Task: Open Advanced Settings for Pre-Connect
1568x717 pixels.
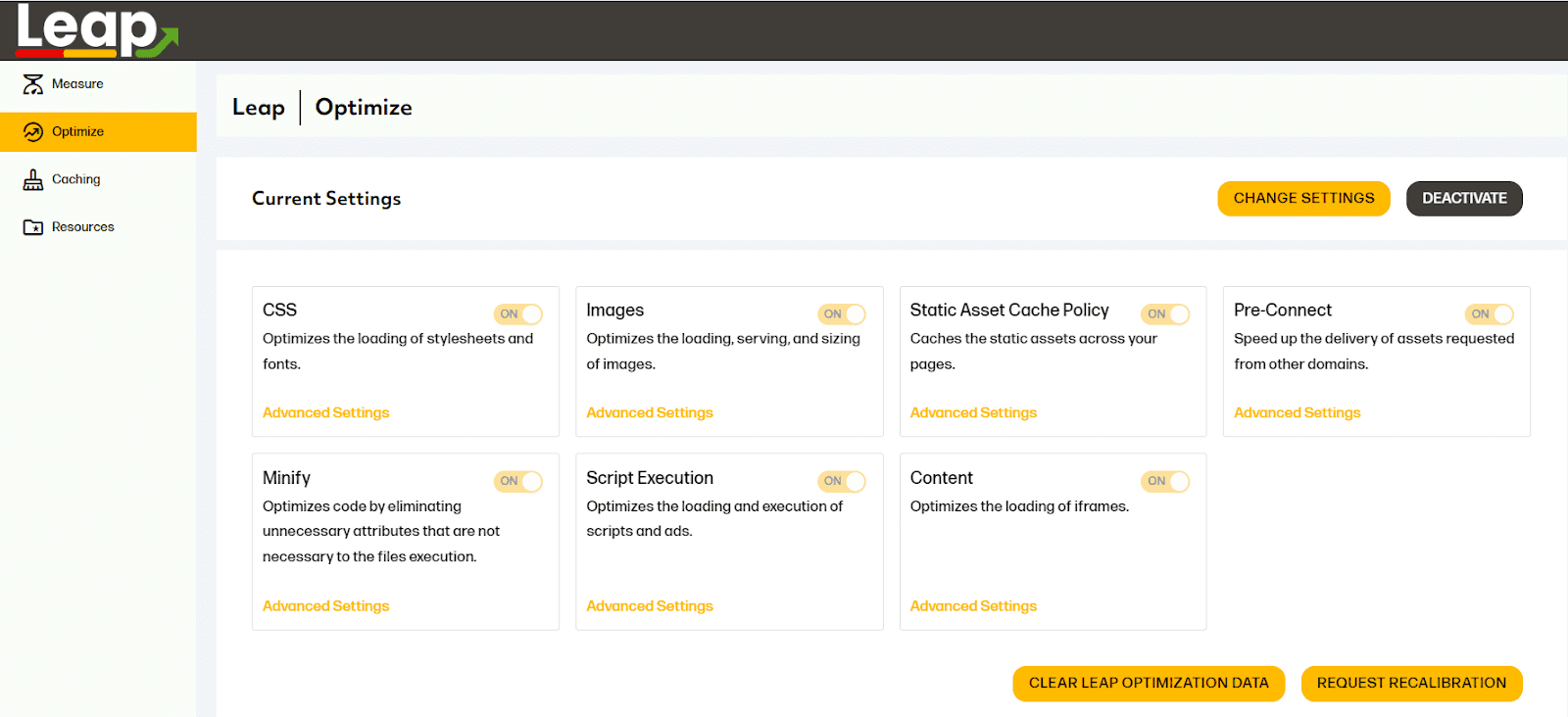Action: click(x=1298, y=413)
